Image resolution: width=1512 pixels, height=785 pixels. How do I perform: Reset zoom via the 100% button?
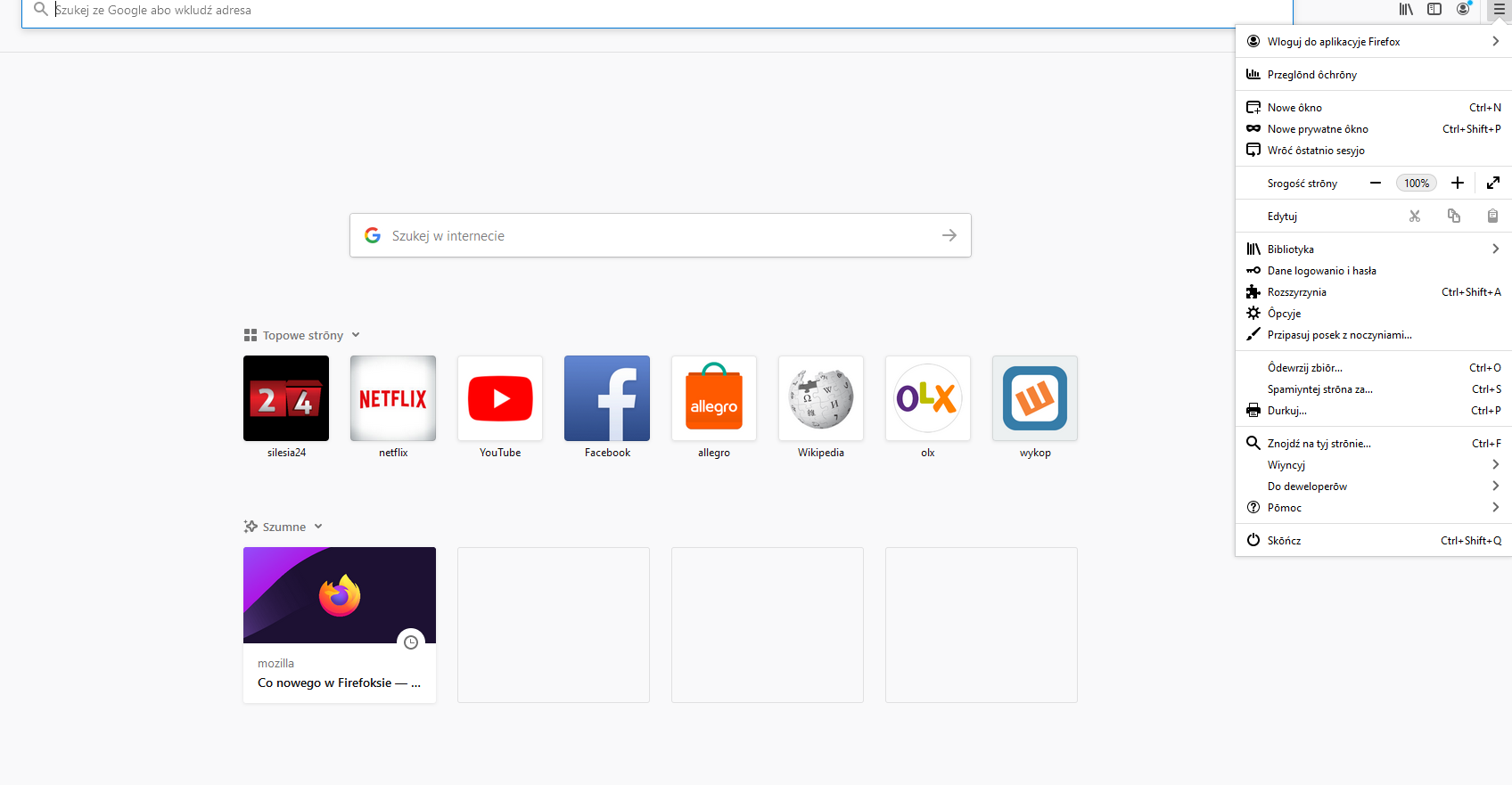[x=1417, y=183]
